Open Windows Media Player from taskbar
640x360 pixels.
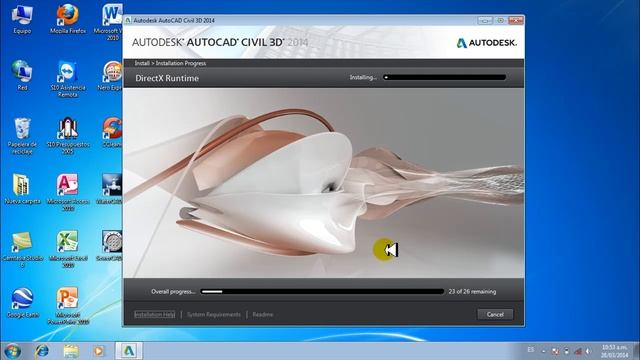[98, 351]
